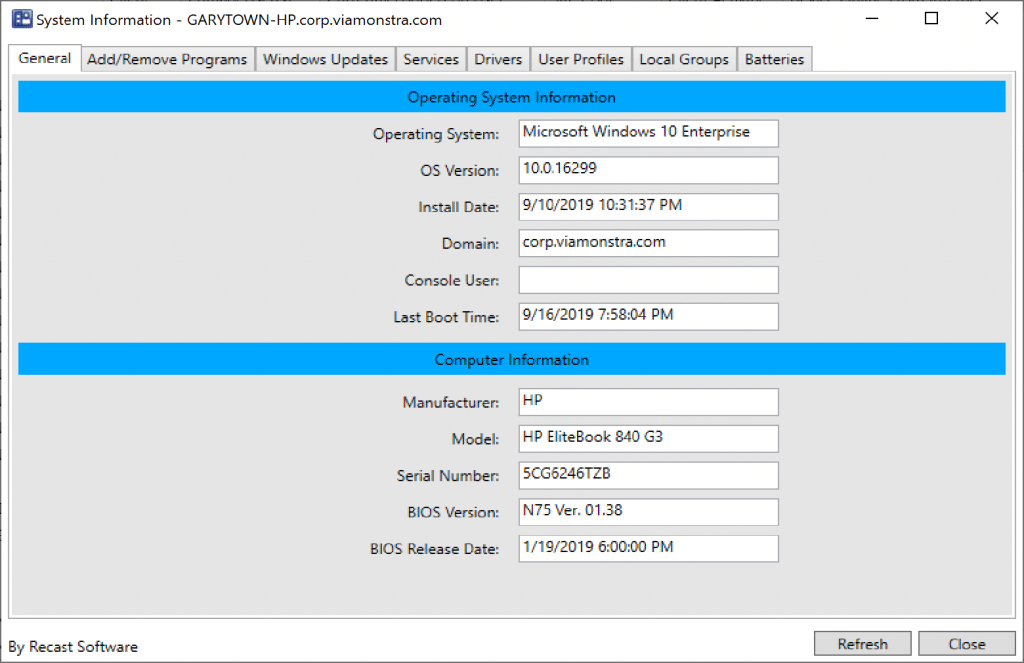Open the Drivers tab
This screenshot has height=663, width=1024.
tap(497, 59)
